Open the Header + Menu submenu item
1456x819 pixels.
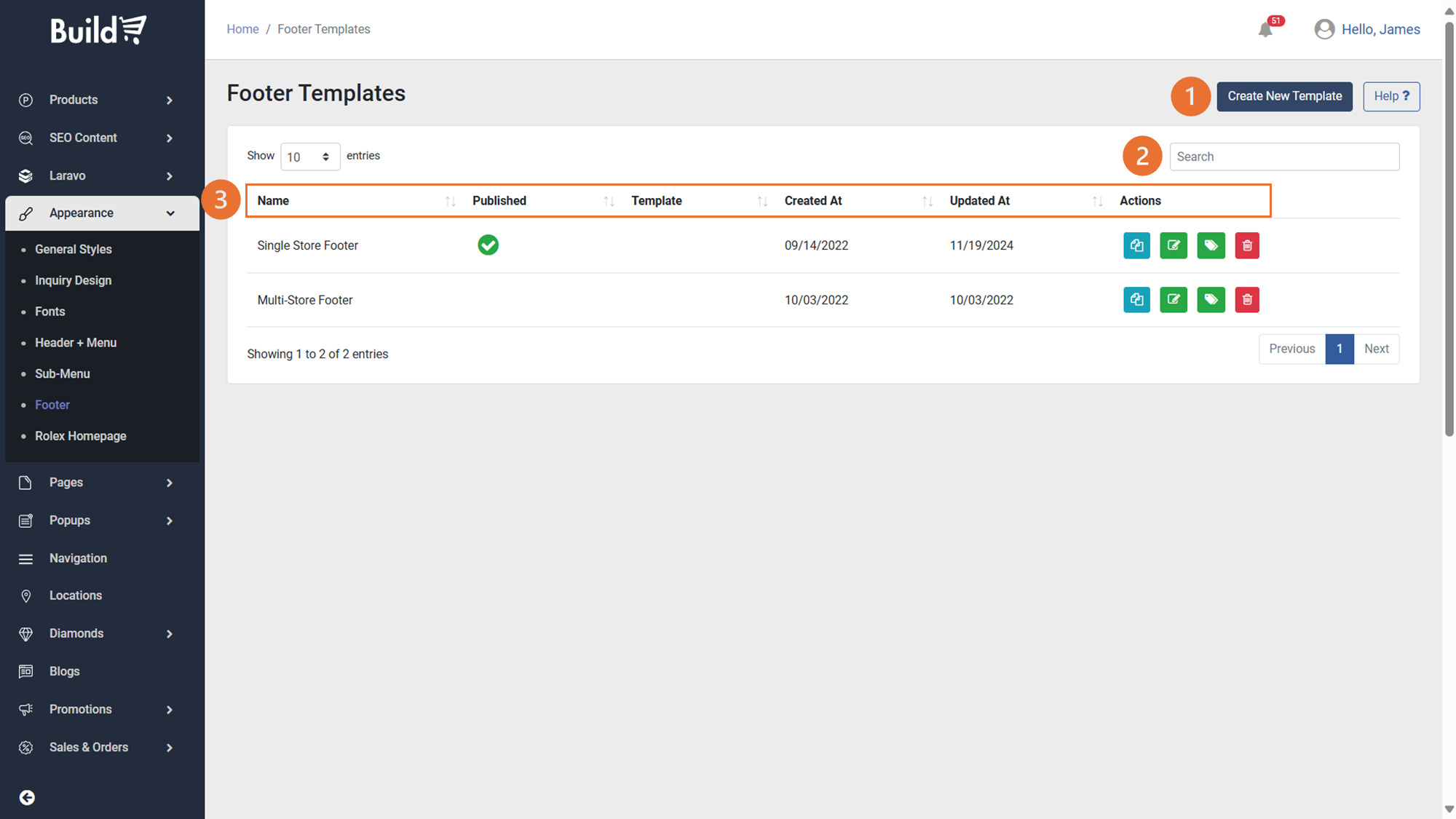click(x=76, y=342)
